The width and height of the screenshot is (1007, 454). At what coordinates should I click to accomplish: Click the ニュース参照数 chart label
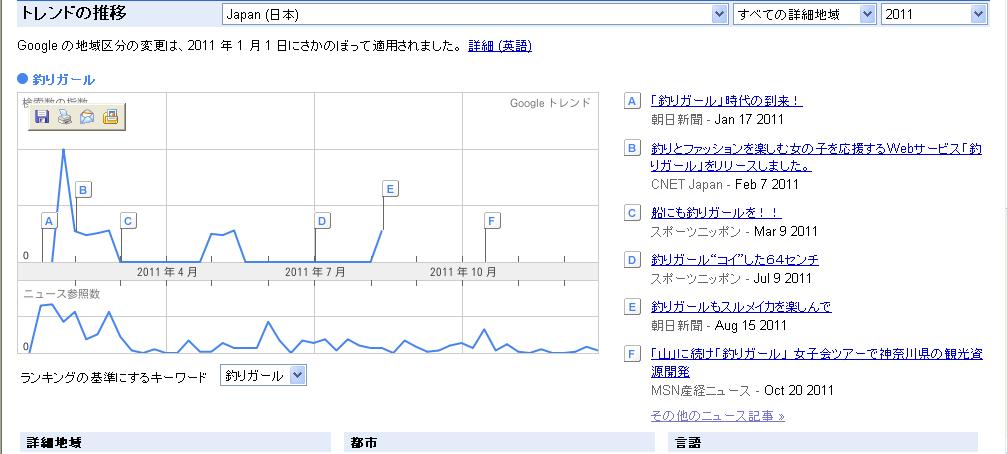pyautogui.click(x=62, y=294)
